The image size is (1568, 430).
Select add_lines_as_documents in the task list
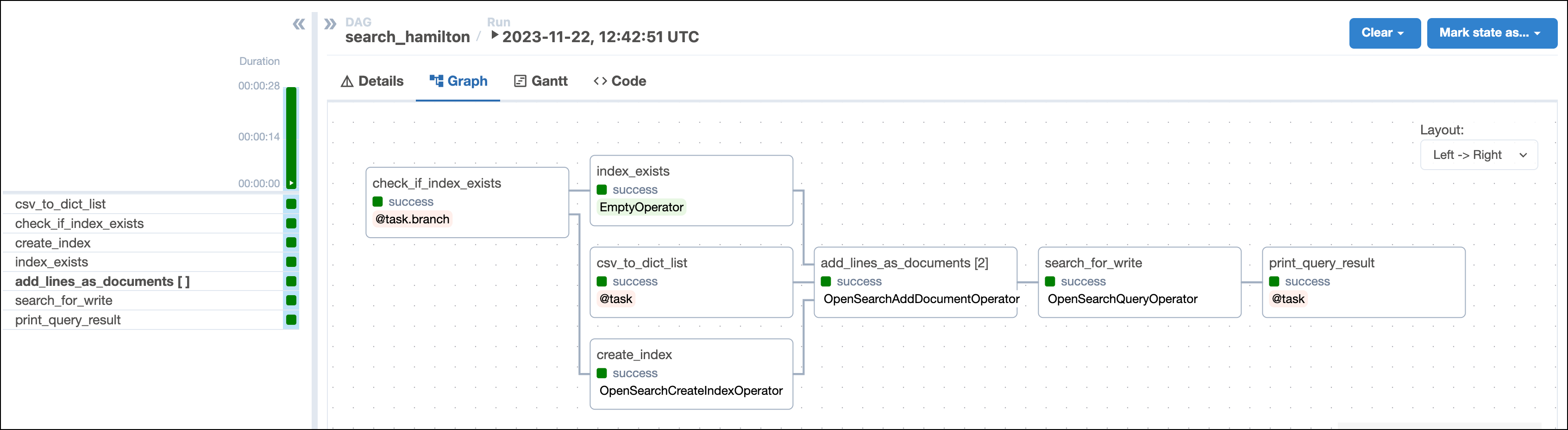pos(102,281)
